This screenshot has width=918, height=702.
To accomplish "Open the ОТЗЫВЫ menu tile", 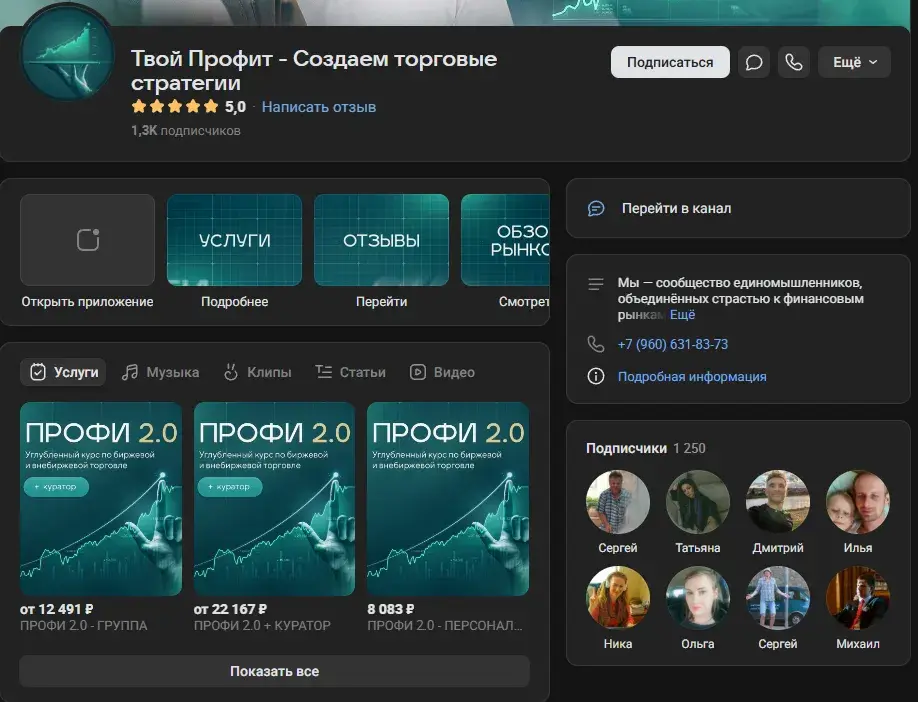I will [x=381, y=240].
